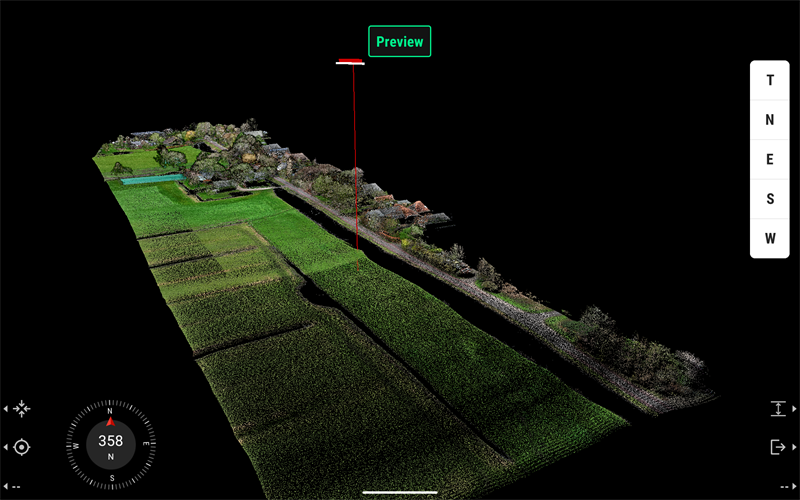Expand arrow left of converging arrows icon
This screenshot has height=500, width=800.
pyautogui.click(x=6, y=409)
